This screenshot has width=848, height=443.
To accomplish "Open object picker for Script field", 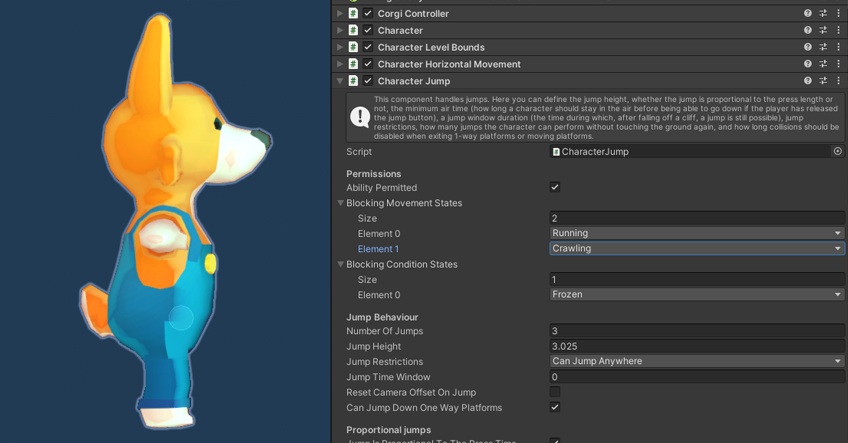I will [x=837, y=152].
